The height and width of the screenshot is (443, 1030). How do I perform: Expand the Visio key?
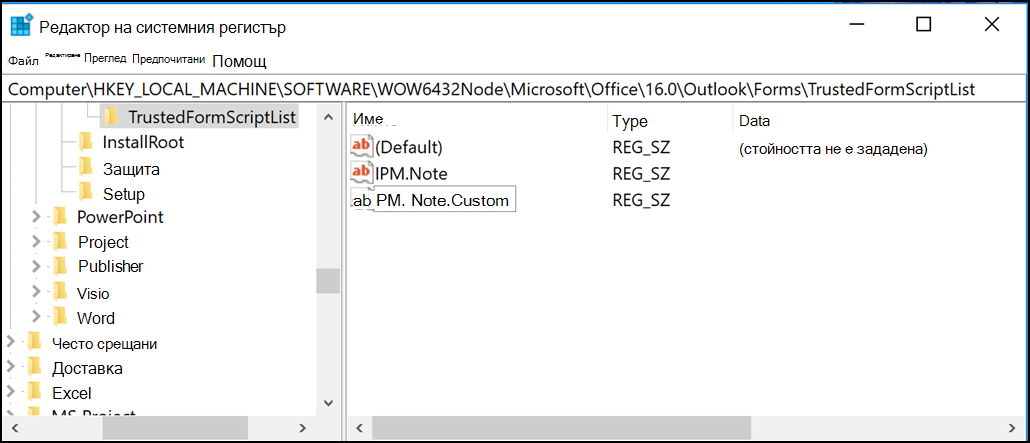(36, 293)
